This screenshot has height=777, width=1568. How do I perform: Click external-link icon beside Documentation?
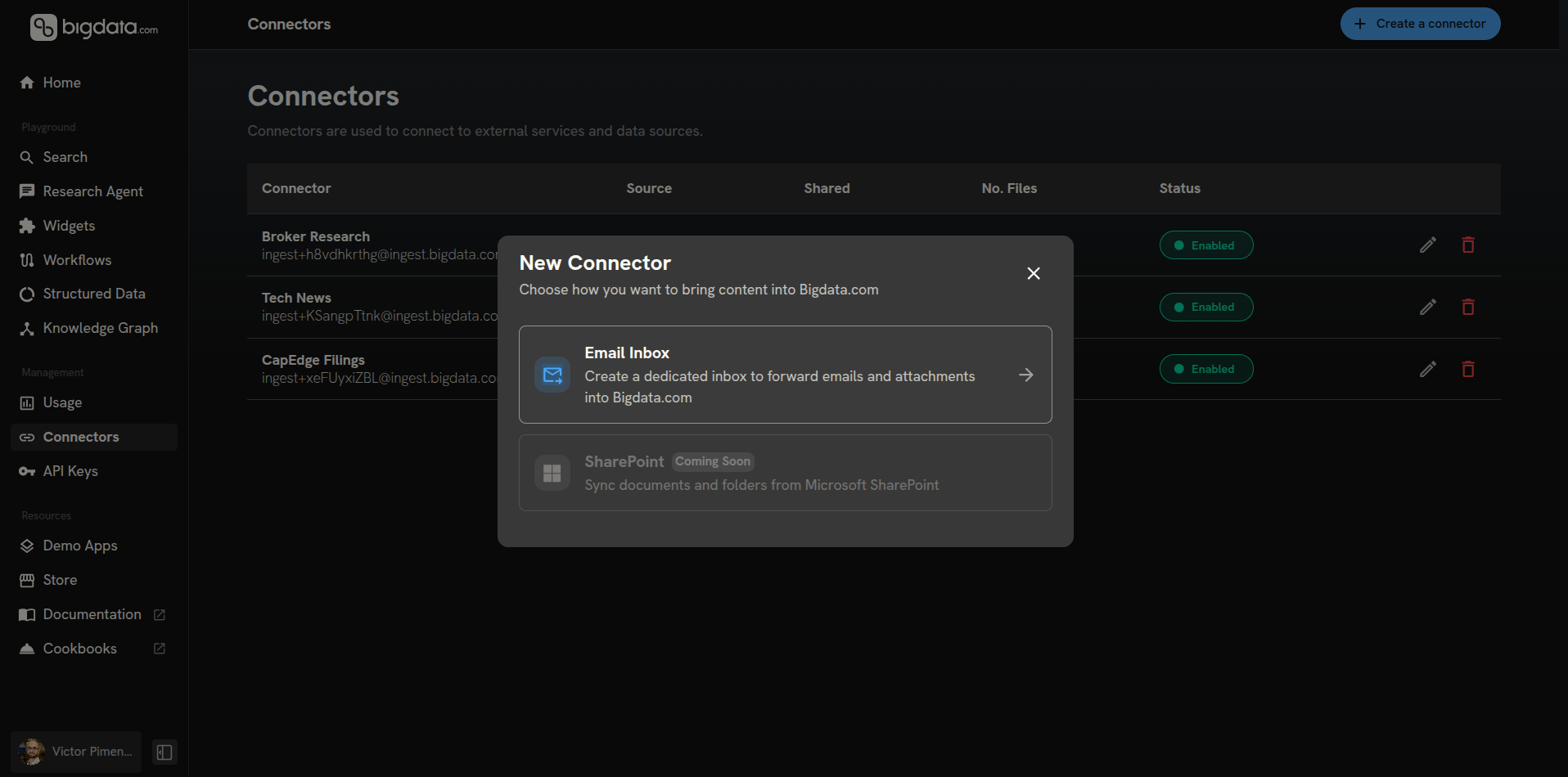160,614
